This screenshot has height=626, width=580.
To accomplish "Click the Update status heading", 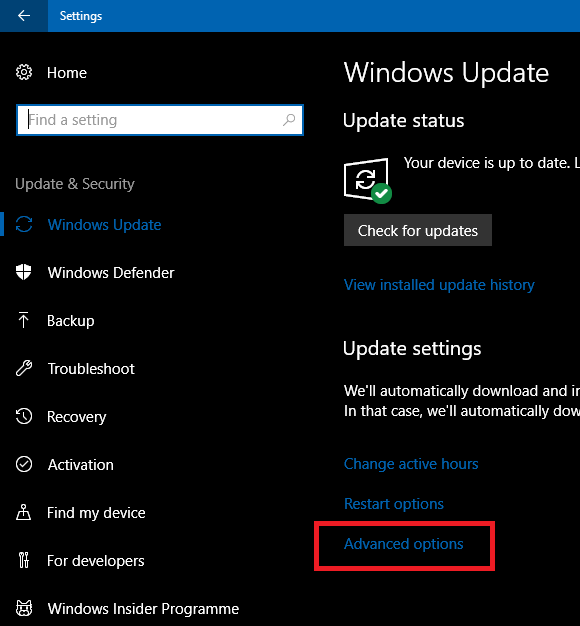I will [x=404, y=120].
